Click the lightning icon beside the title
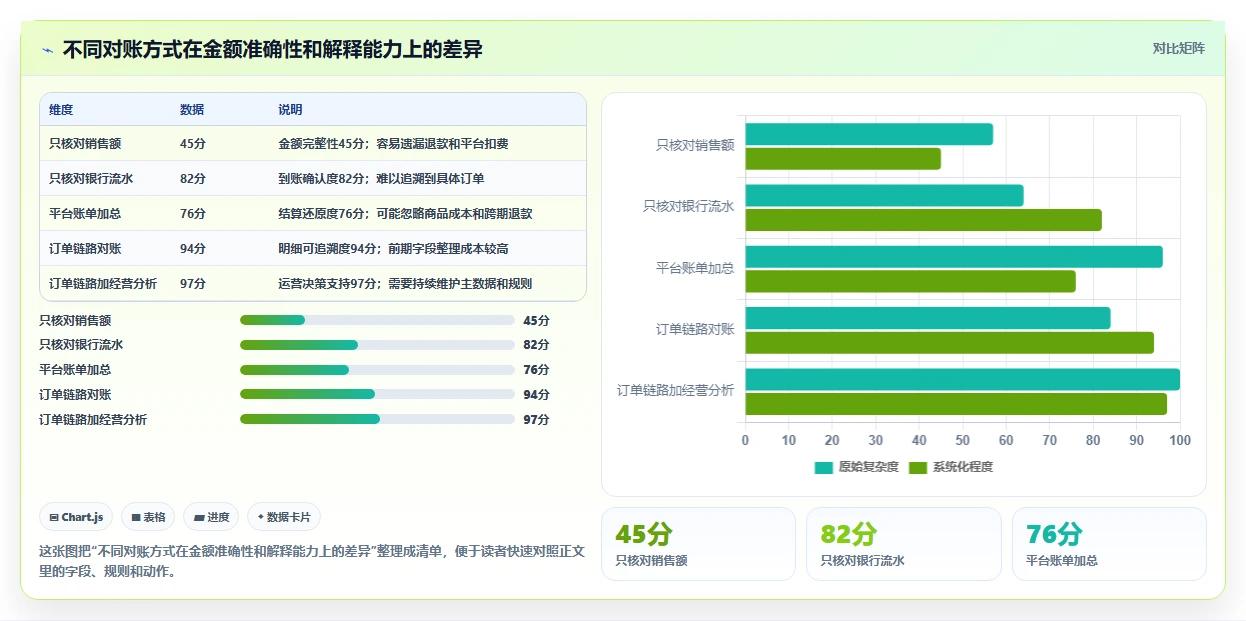The image size is (1246, 621). click(x=47, y=50)
